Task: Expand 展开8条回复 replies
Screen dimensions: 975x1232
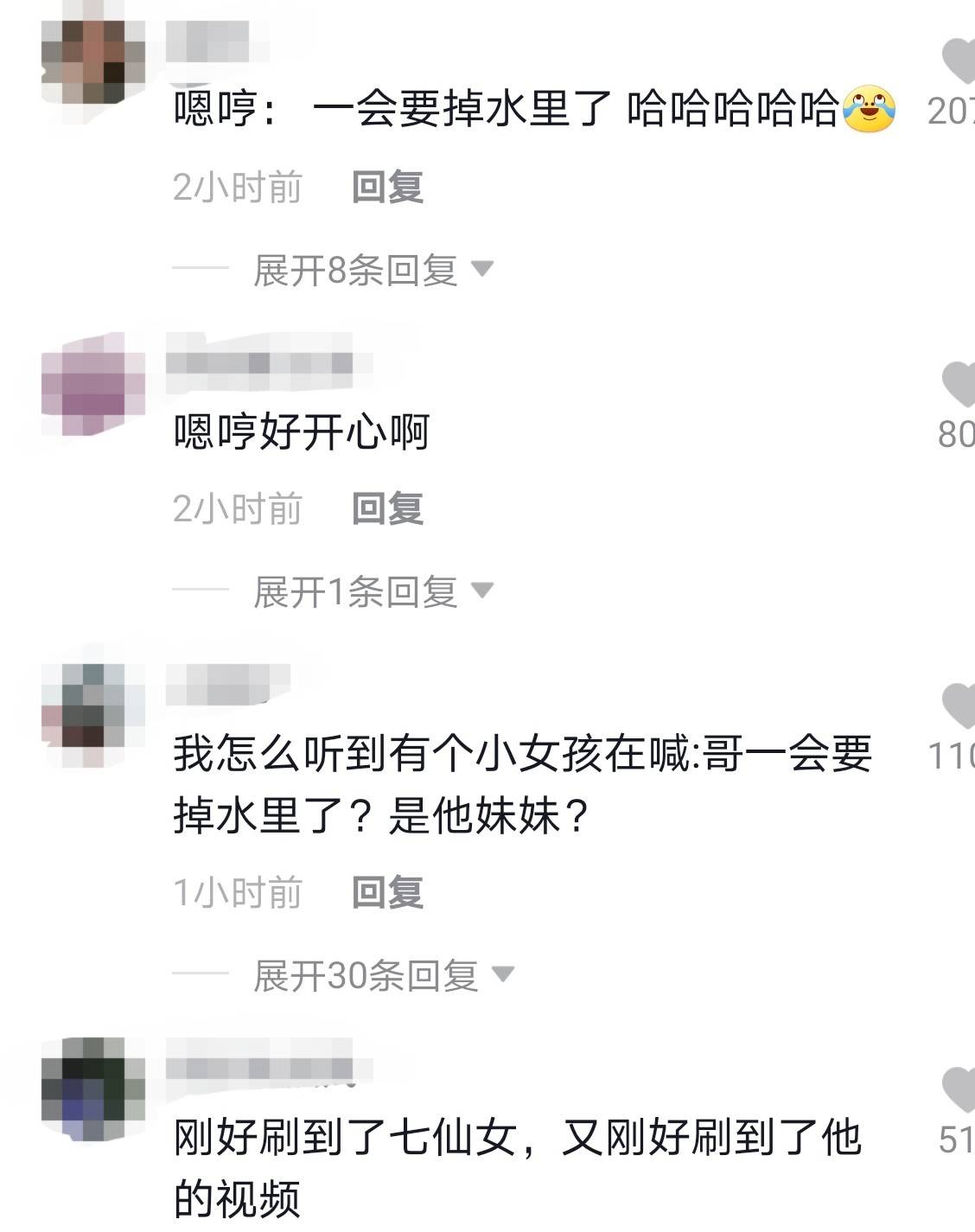Action: click(373, 271)
